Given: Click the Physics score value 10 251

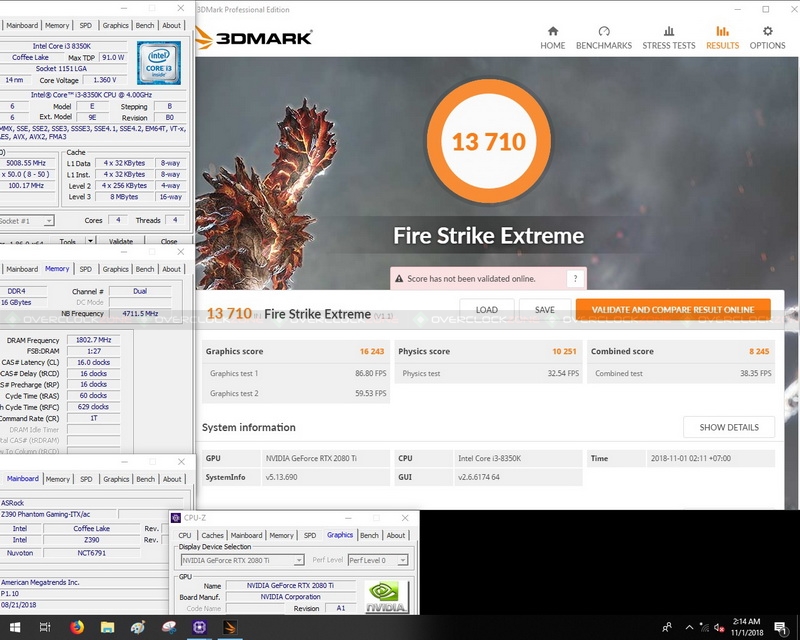Looking at the screenshot, I should (x=564, y=352).
